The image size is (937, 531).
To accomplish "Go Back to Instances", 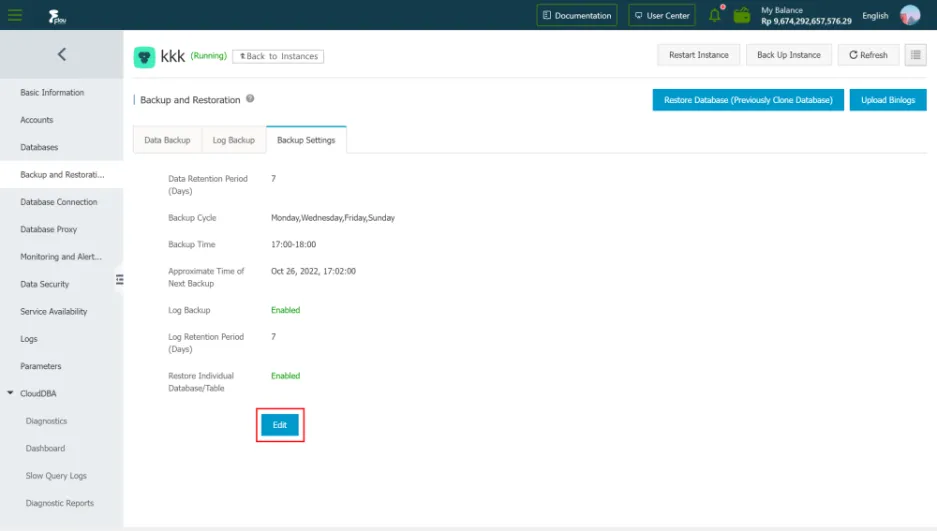I will [x=278, y=56].
